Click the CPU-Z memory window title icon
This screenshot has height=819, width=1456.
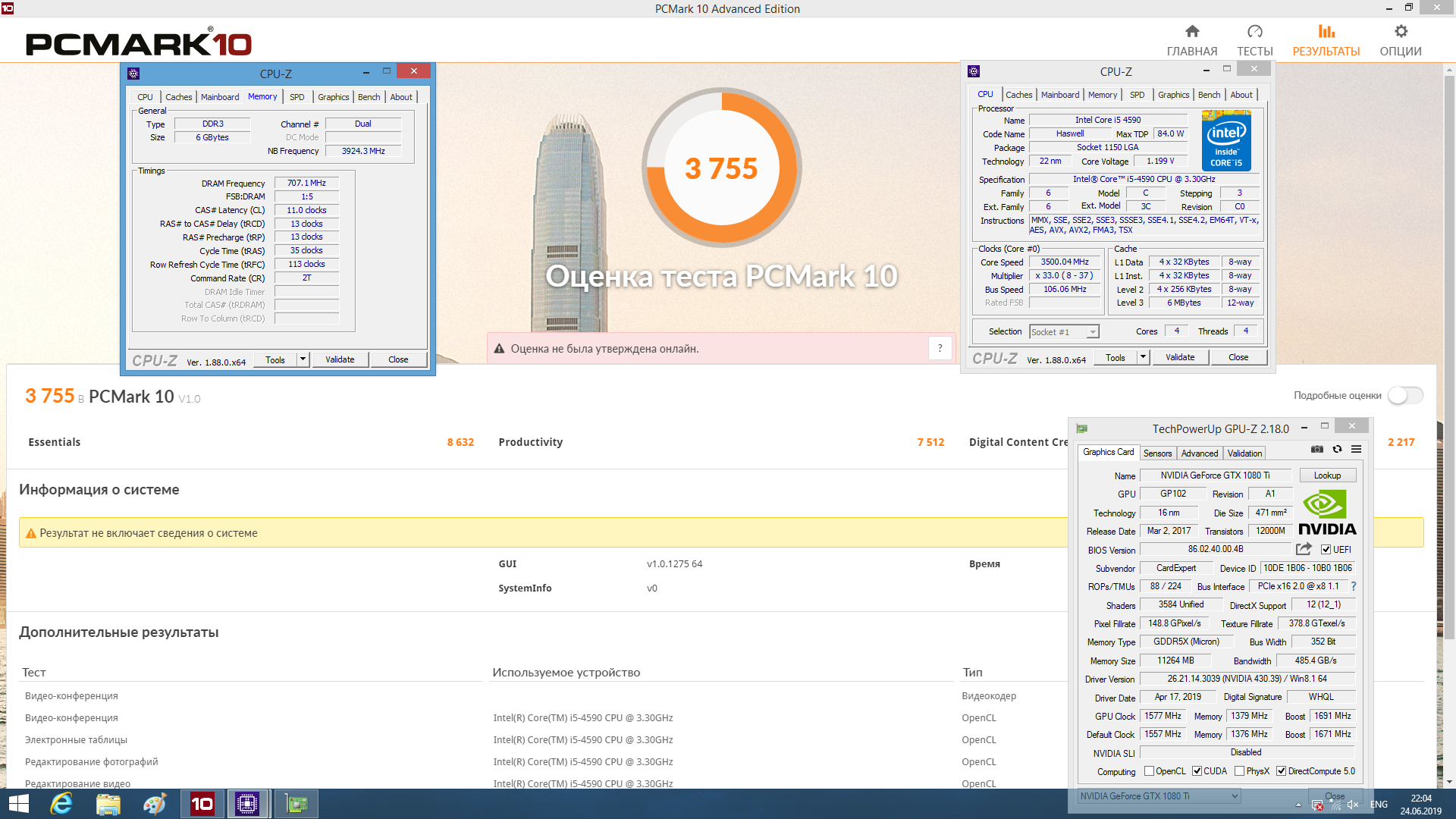tap(133, 74)
